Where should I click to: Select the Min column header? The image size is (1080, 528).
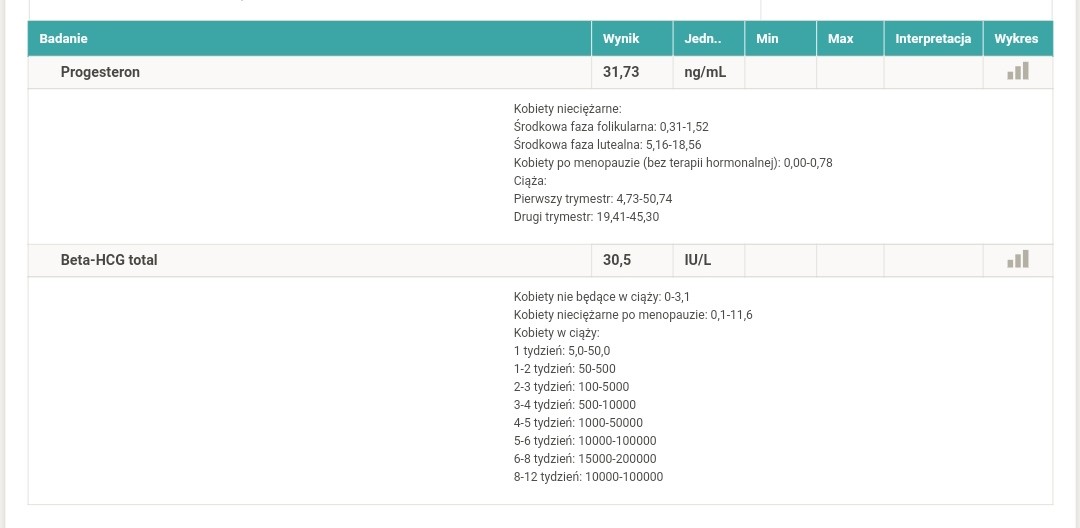pos(767,39)
